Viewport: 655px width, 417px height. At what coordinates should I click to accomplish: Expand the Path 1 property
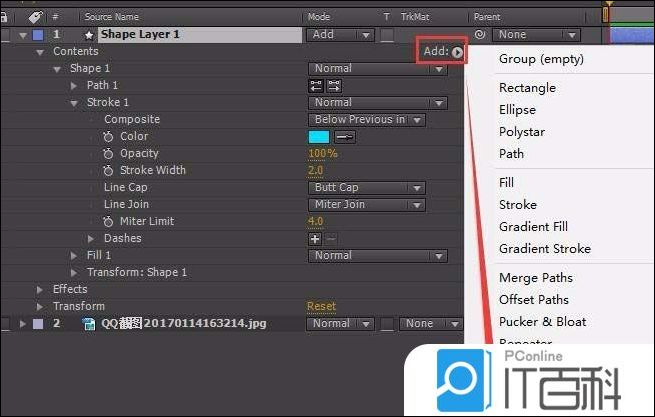(x=74, y=86)
